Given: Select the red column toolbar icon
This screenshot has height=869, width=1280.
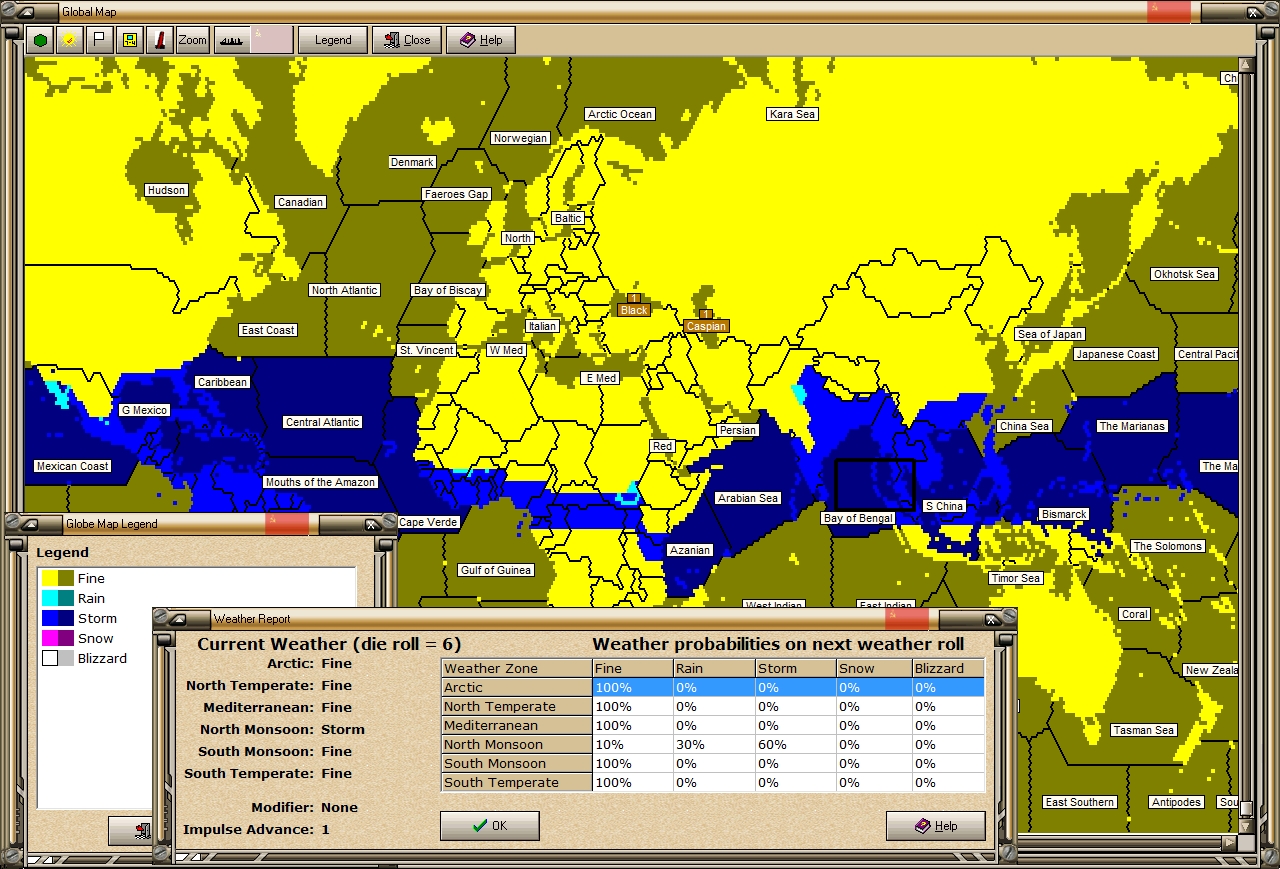Looking at the screenshot, I should [159, 40].
